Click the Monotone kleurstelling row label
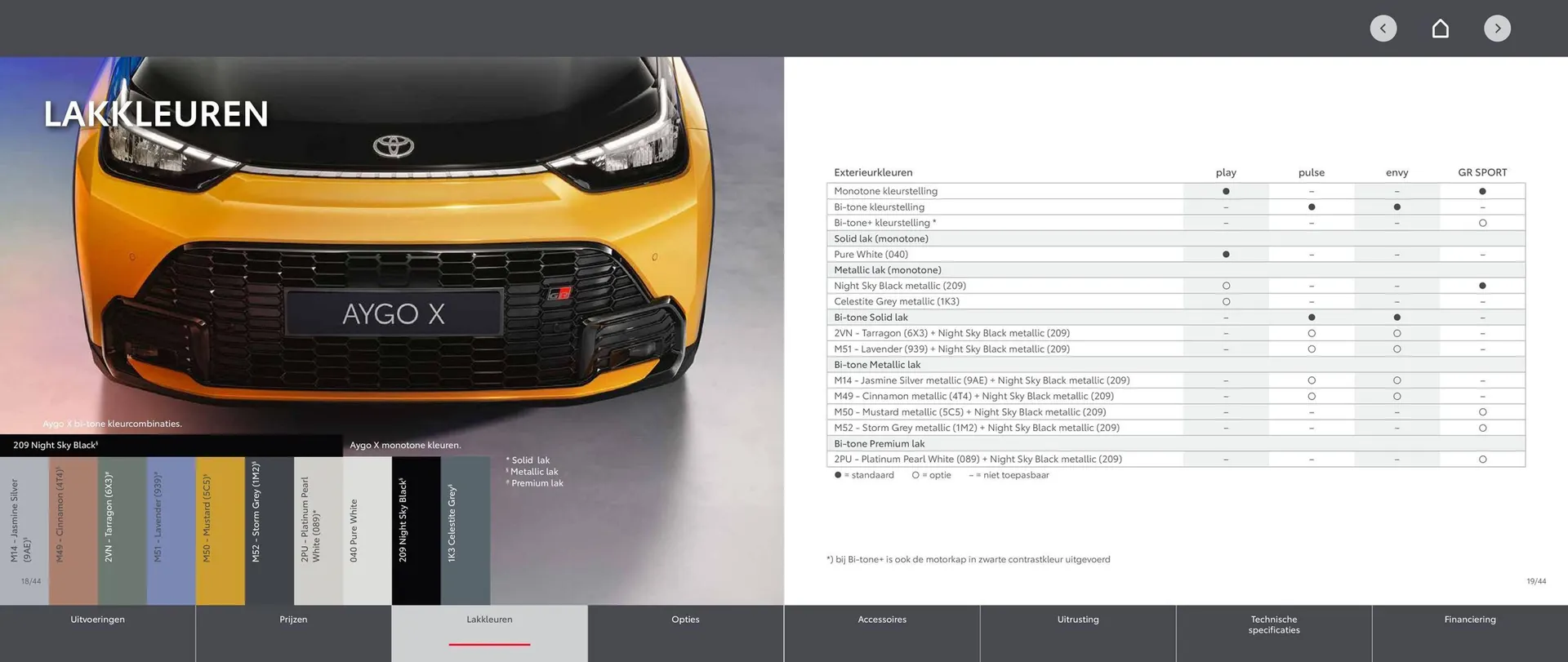The image size is (1568, 662). tap(885, 191)
